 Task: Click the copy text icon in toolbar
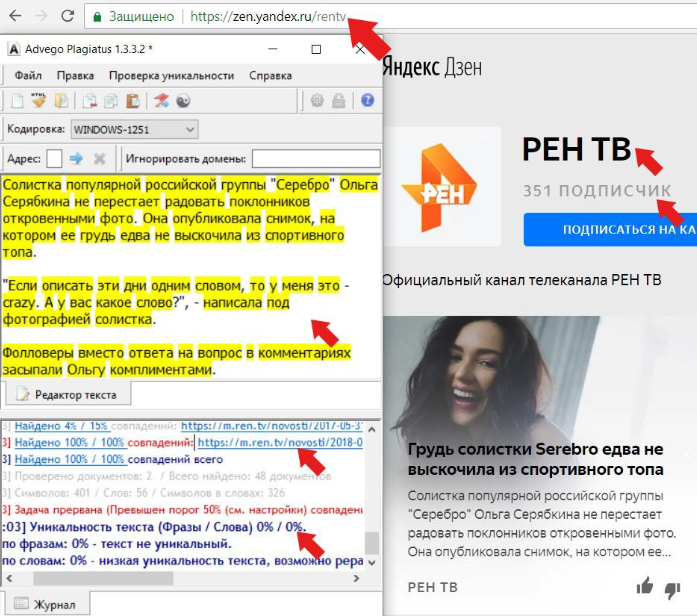tap(111, 101)
